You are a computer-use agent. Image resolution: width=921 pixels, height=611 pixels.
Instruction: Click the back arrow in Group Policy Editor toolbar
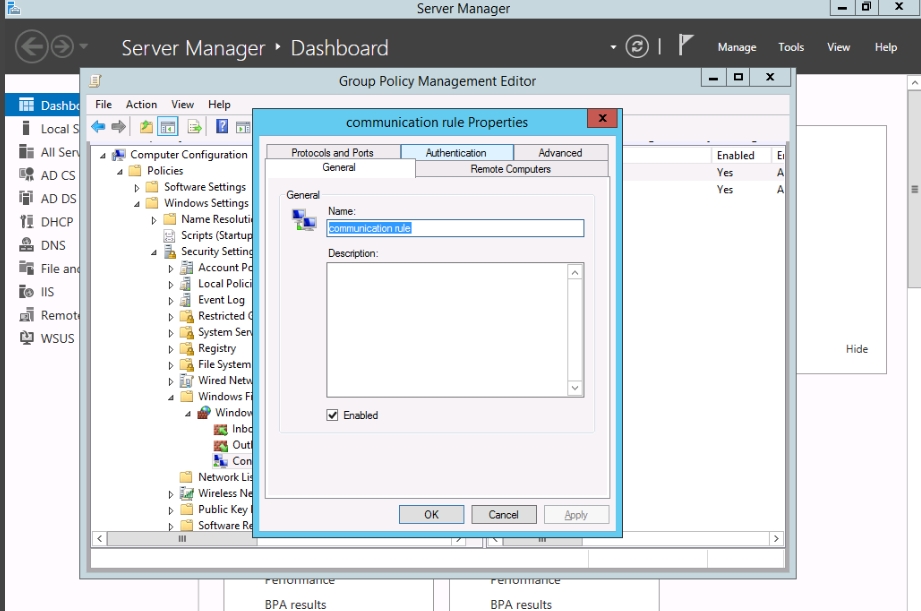(98, 126)
